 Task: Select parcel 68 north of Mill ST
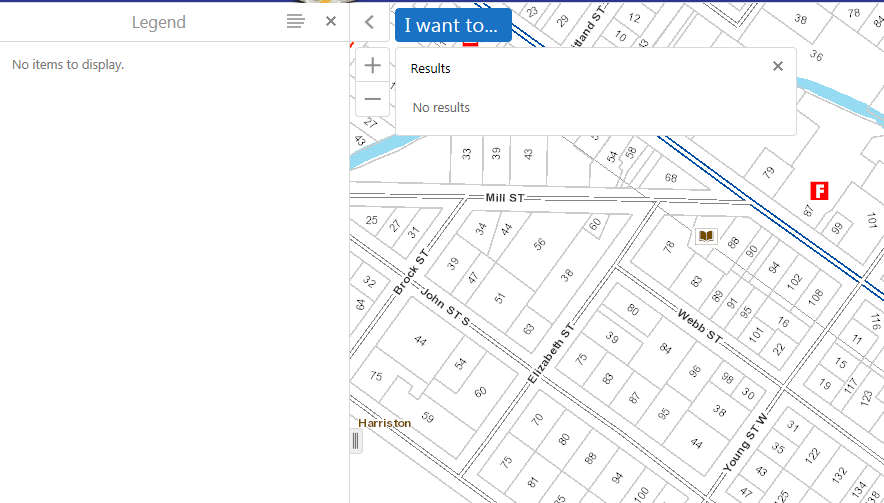click(x=670, y=178)
